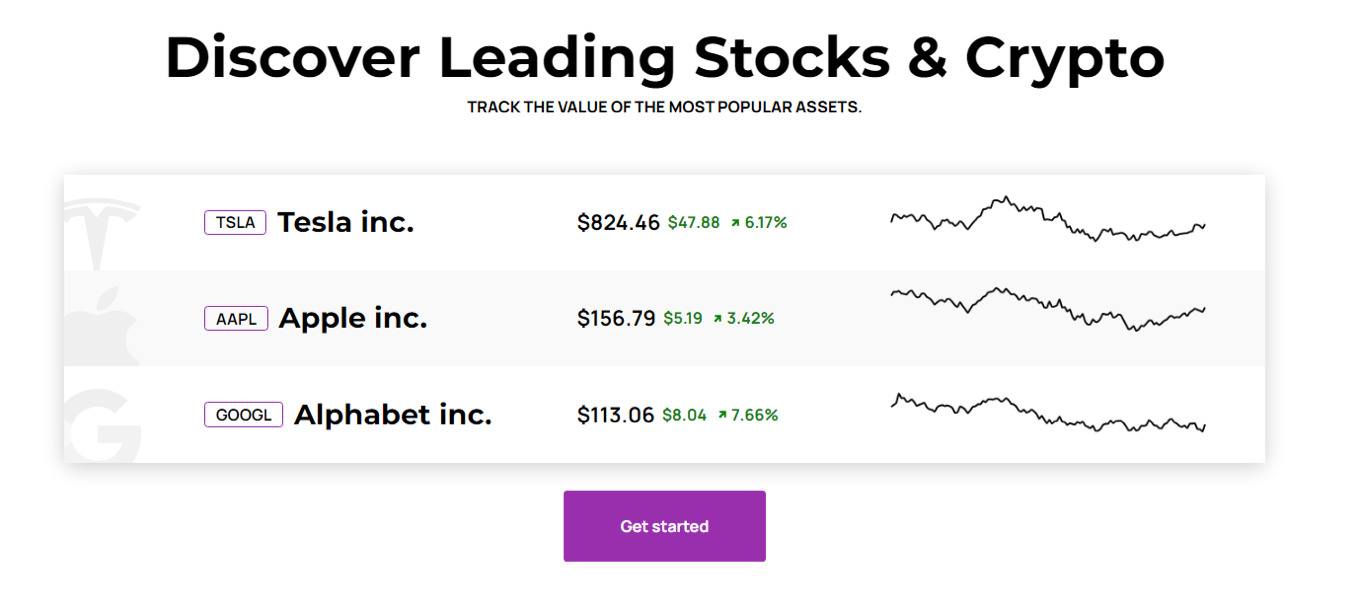
Task: Click the Tesla price $824.46
Action: click(618, 223)
